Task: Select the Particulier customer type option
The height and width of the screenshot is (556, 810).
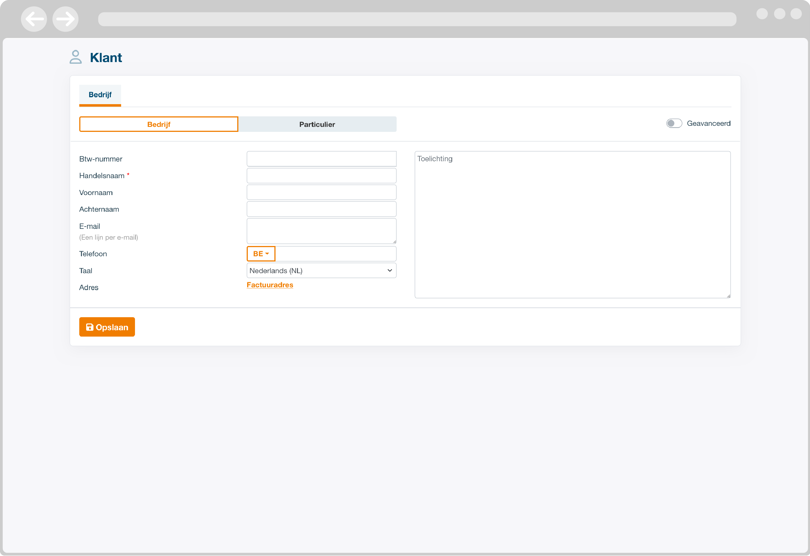Action: 317,124
